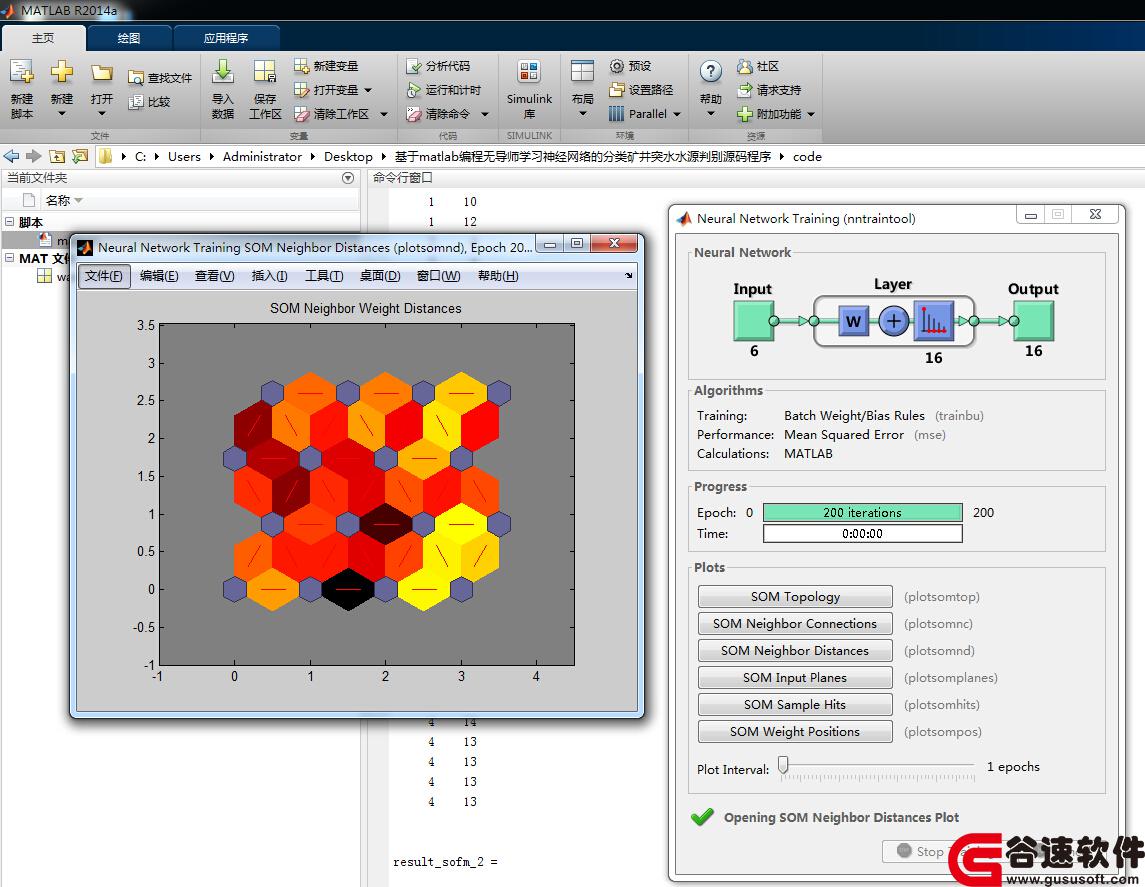Open 桌面(D) menu in figure window

click(x=380, y=276)
